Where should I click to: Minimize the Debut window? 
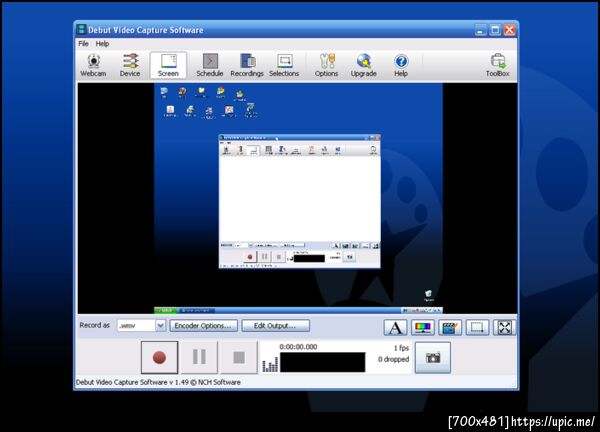[480, 30]
